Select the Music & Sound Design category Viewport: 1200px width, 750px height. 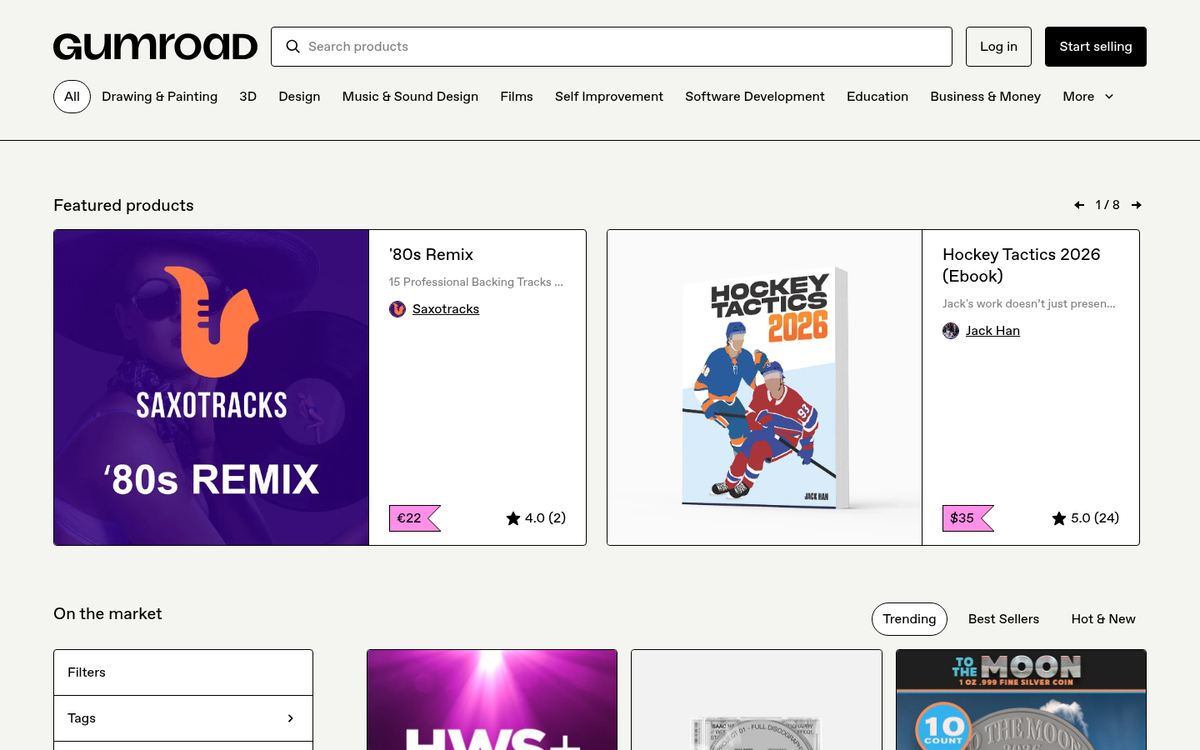(410, 97)
